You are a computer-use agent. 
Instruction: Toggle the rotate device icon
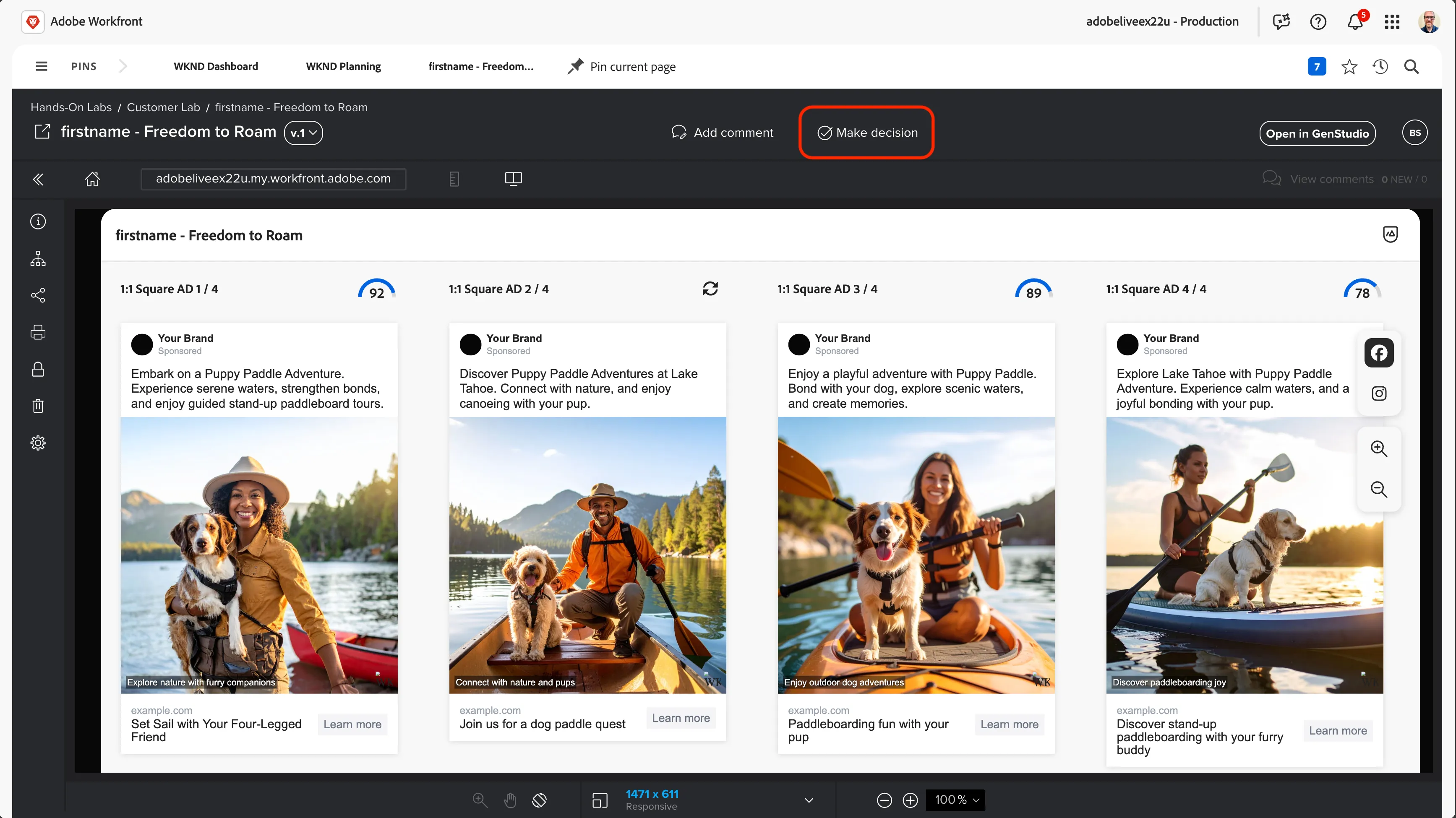pos(539,800)
